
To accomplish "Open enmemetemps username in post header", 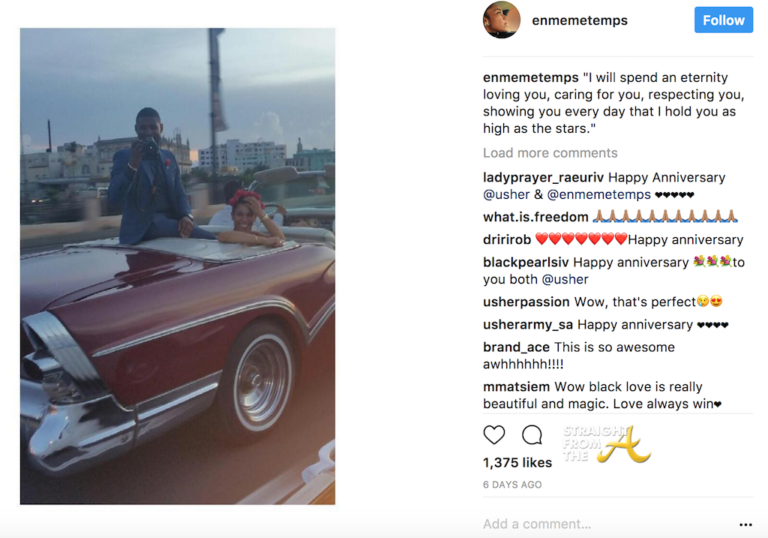I will point(580,20).
